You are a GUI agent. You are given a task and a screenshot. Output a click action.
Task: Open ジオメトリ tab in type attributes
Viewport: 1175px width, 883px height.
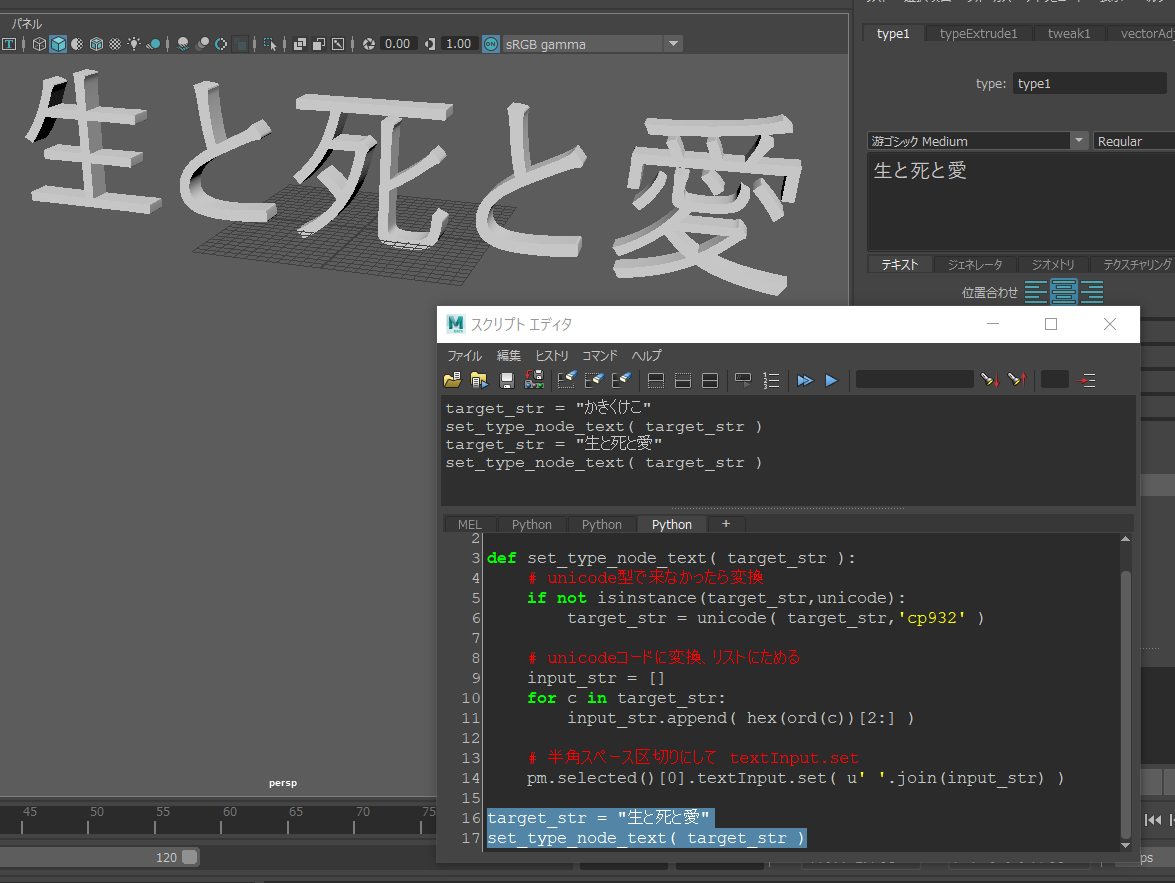[x=1052, y=265]
